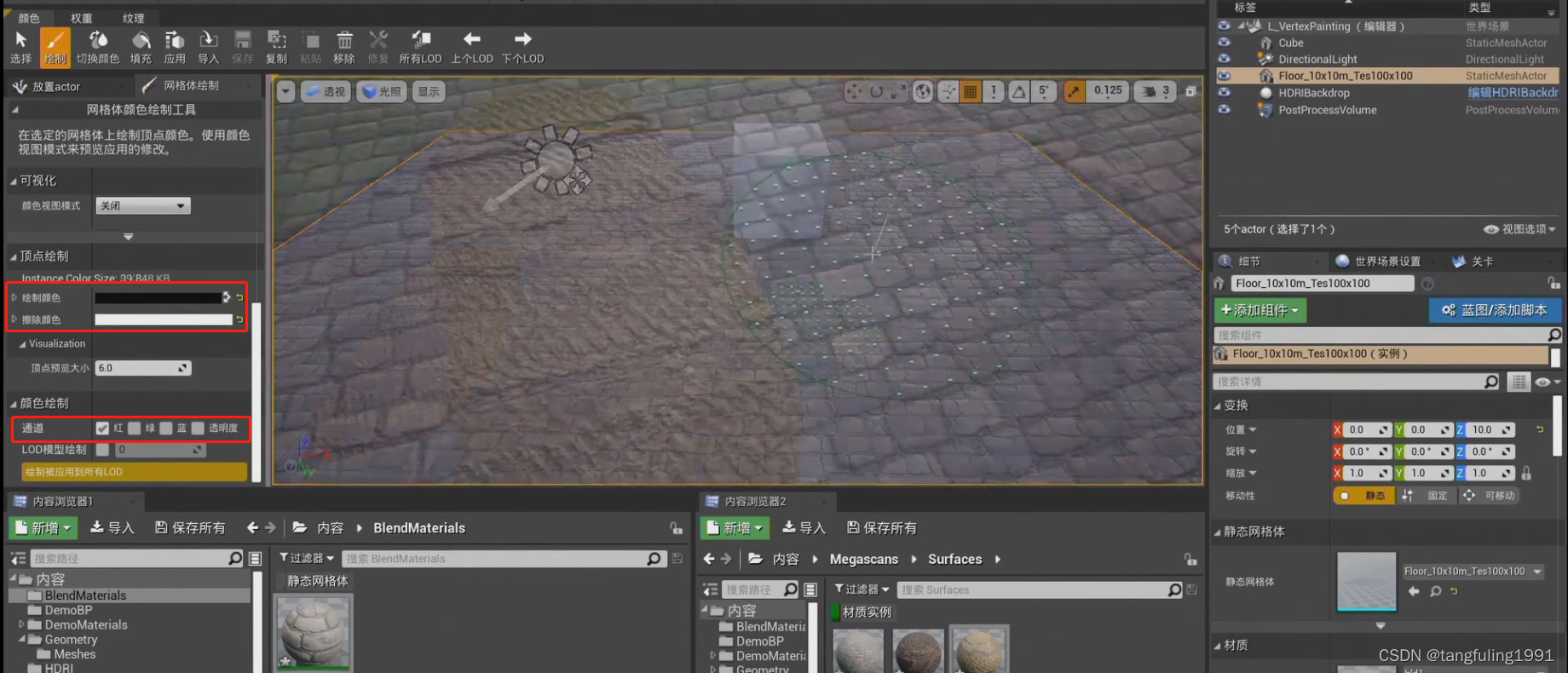This screenshot has width=1568, height=673.
Task: Click the white 擦除颜色 swatch
Action: pos(163,319)
